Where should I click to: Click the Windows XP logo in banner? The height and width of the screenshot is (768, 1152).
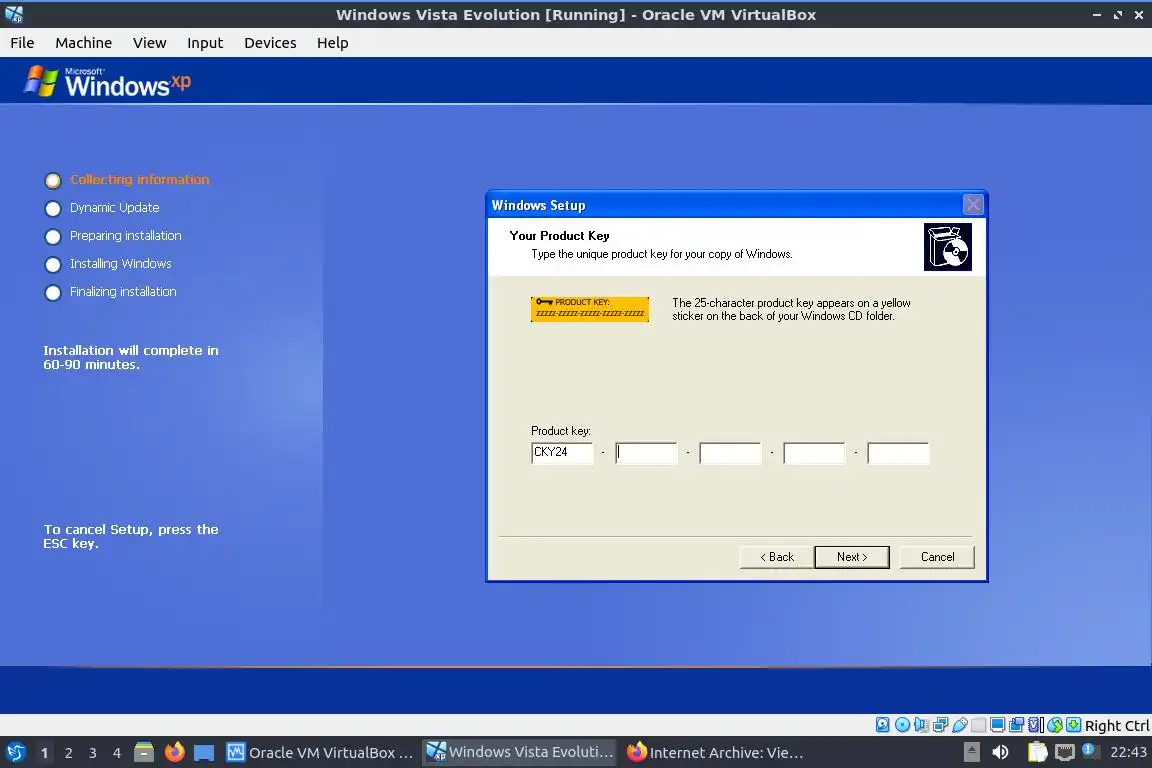107,82
